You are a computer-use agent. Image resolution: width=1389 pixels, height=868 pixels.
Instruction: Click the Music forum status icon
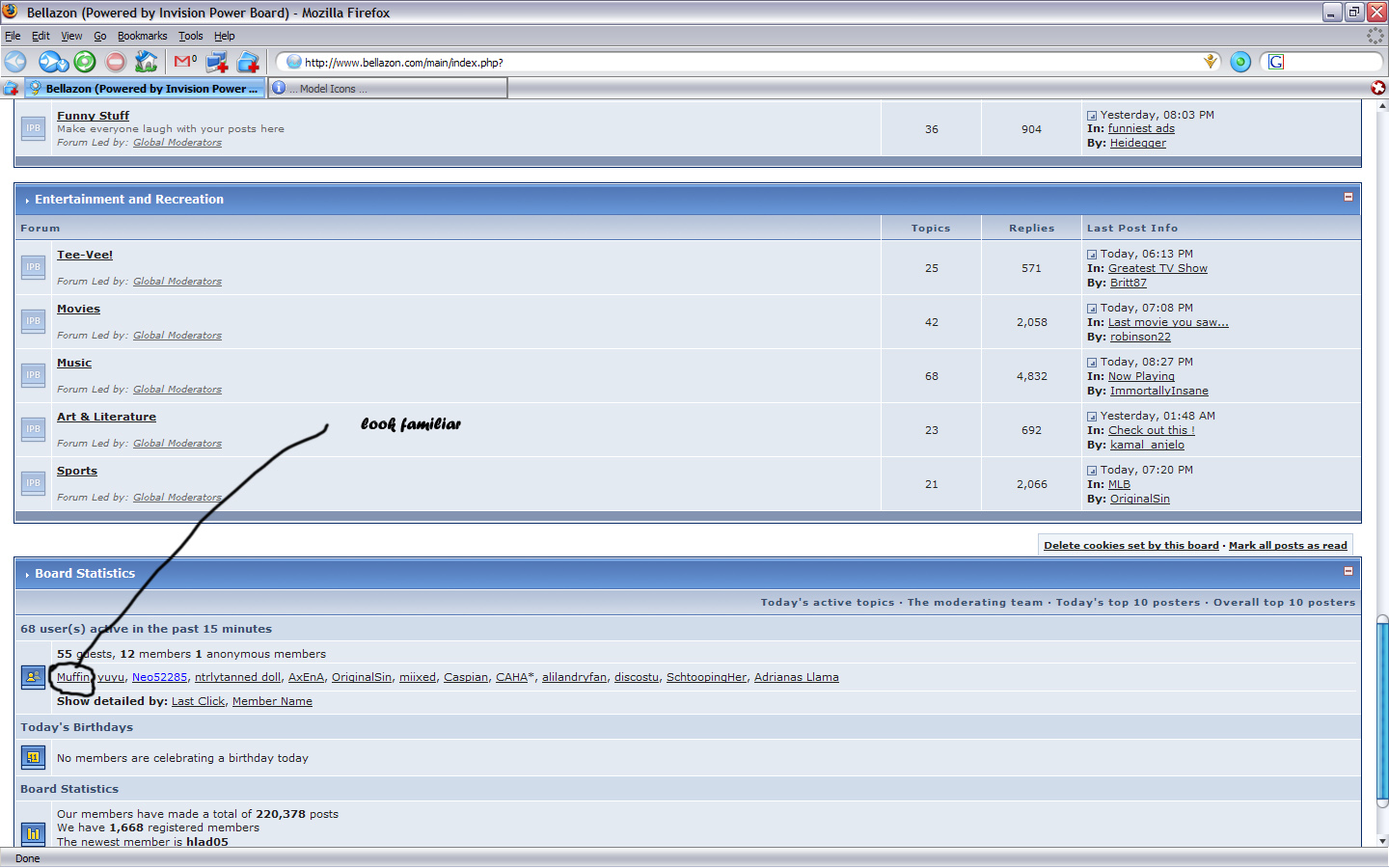point(34,375)
